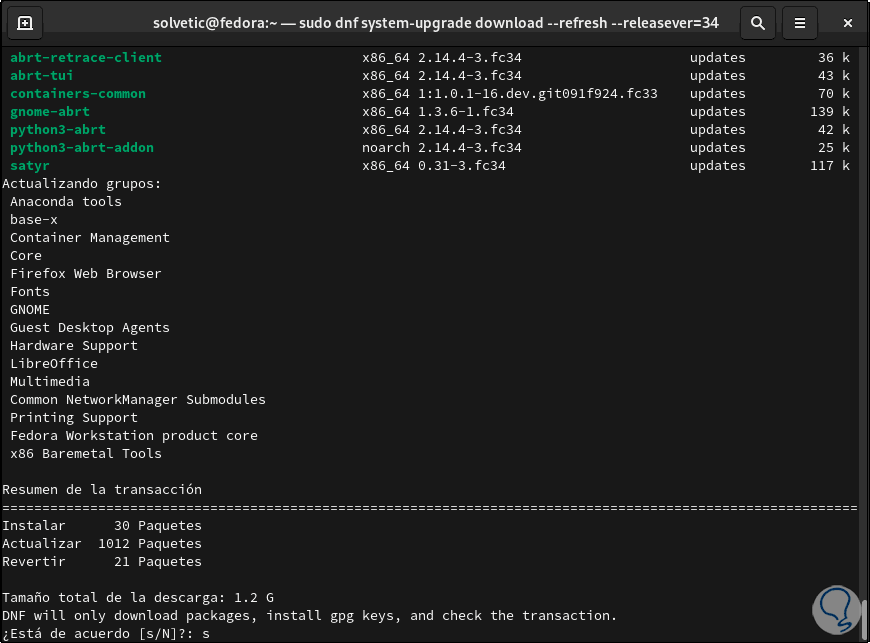This screenshot has width=870, height=643.
Task: Click the x86 Baremetal Tools line
Action: click(x=86, y=454)
